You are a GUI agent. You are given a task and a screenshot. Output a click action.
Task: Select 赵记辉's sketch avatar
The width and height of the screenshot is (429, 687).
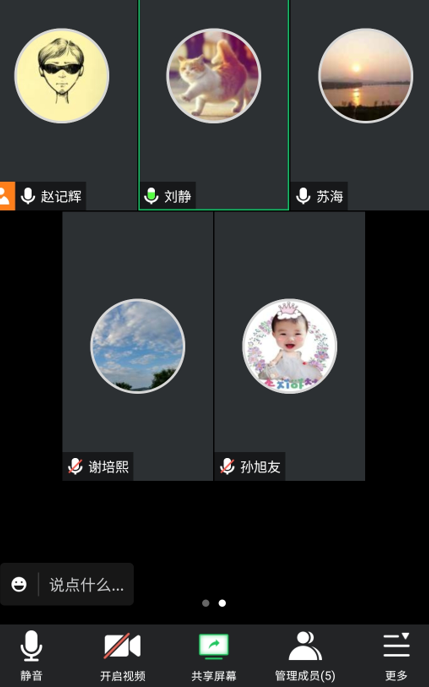62,76
